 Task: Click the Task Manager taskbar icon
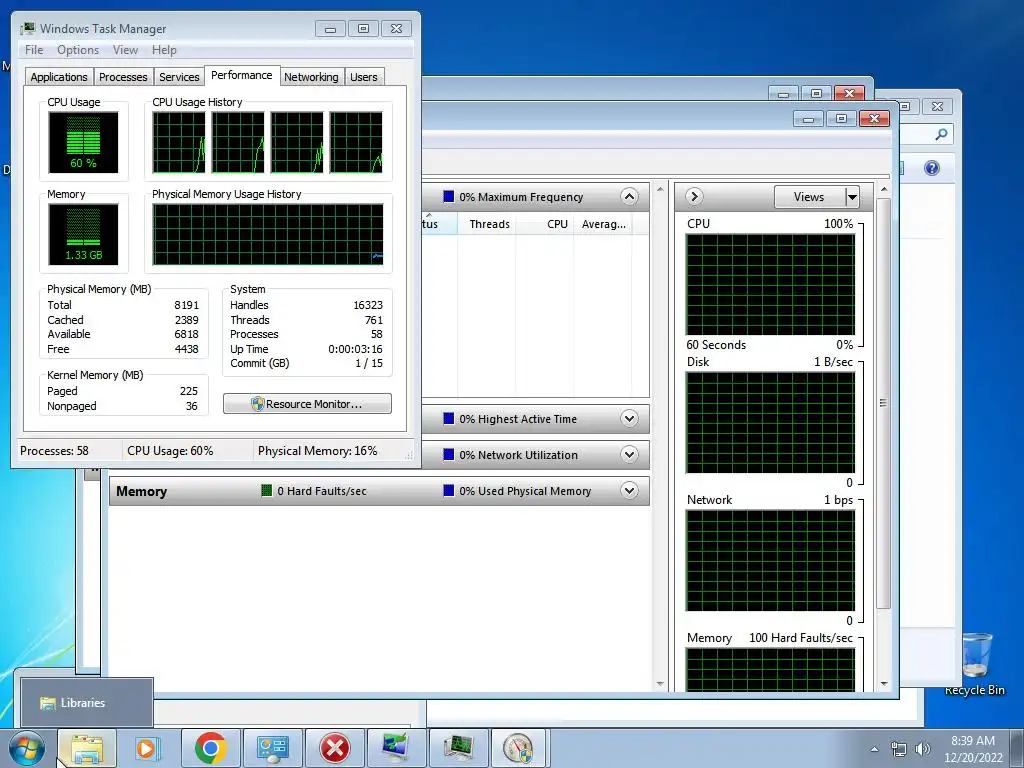click(x=458, y=748)
